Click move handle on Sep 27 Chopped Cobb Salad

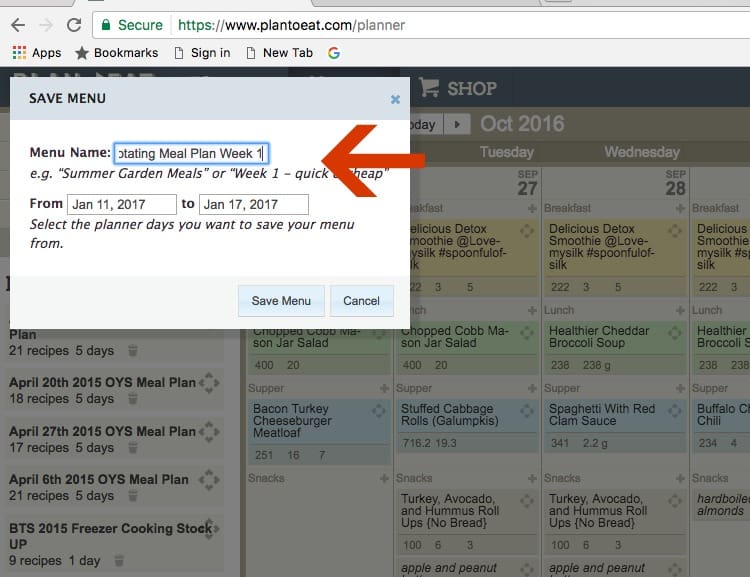[x=527, y=333]
